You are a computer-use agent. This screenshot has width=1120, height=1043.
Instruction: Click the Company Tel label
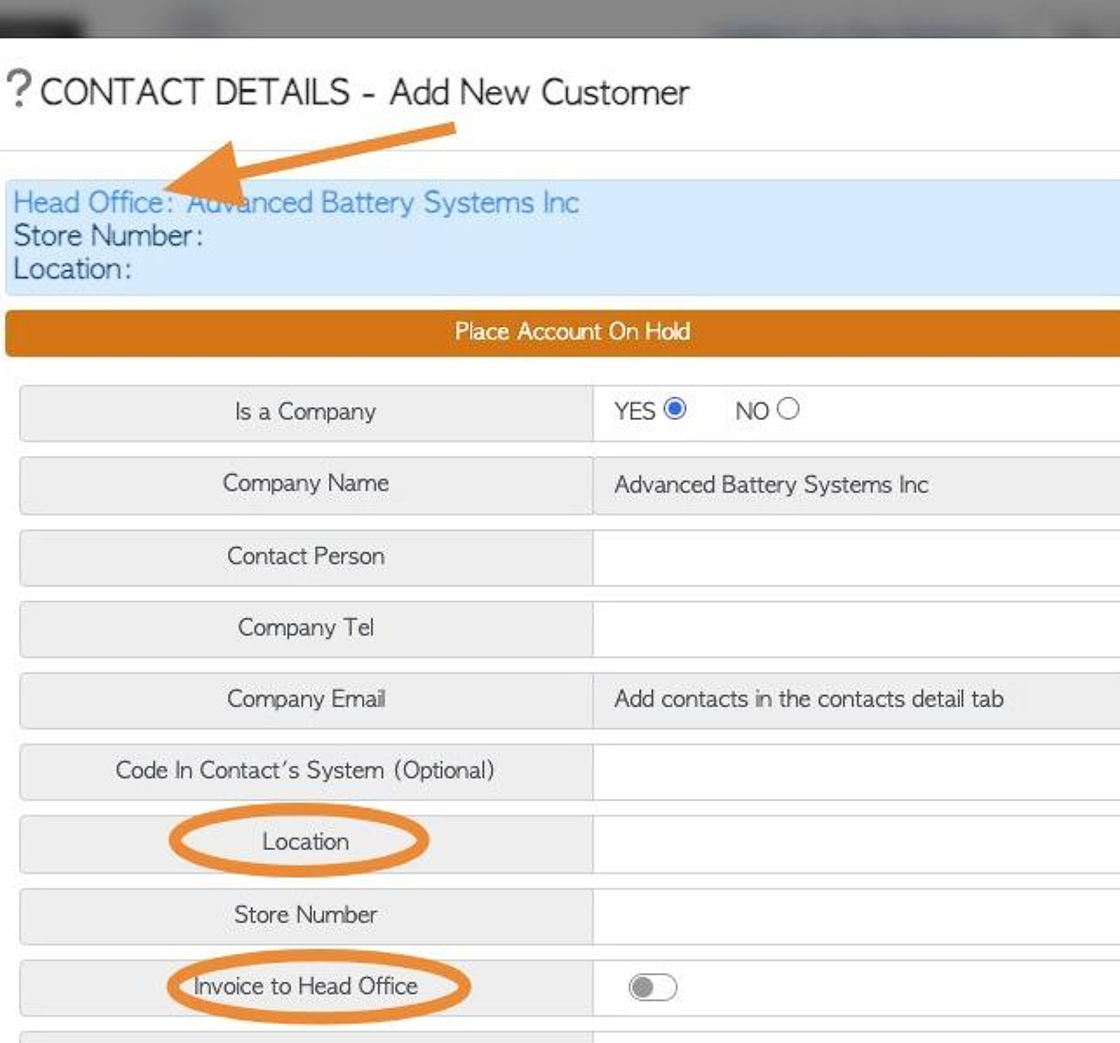pos(306,627)
